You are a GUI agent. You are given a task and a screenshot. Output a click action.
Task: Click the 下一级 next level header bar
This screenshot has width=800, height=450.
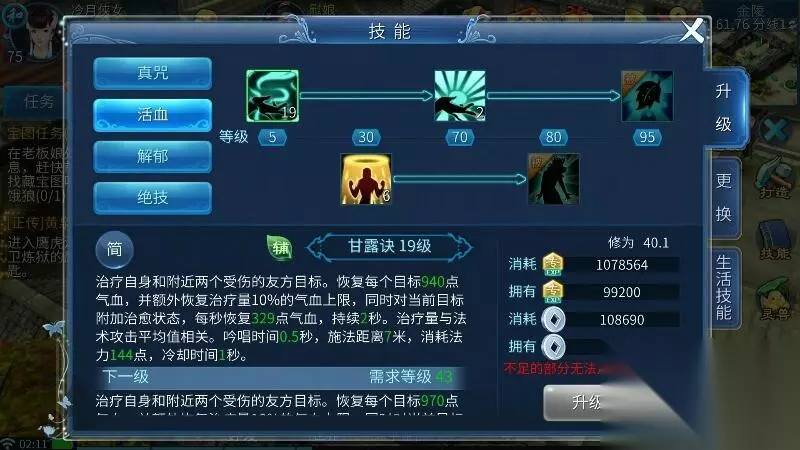click(x=280, y=377)
